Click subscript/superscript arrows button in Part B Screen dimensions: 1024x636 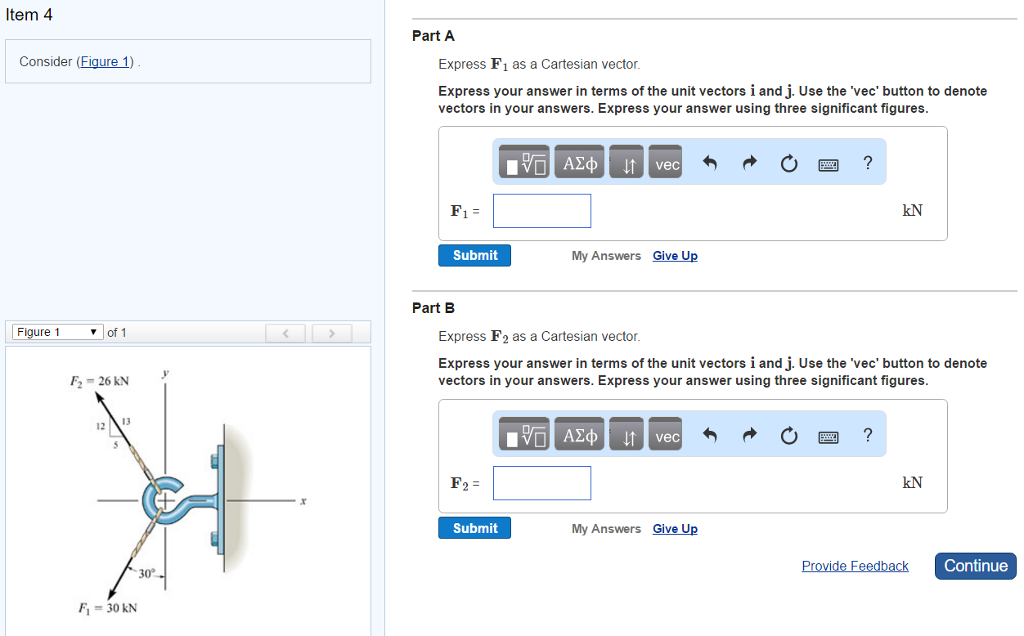coord(626,435)
